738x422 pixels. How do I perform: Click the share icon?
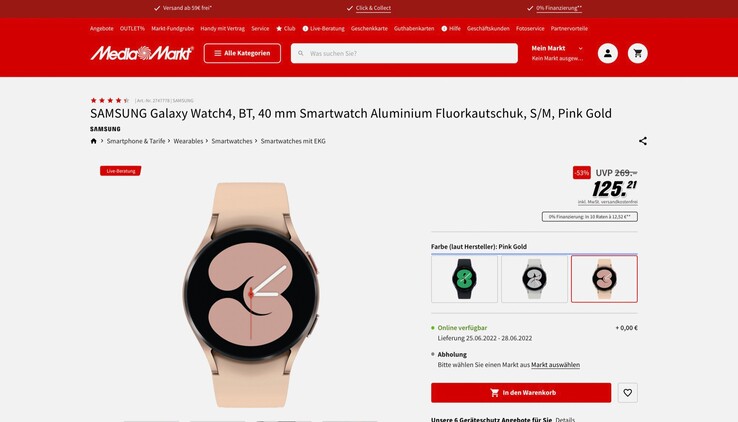[x=642, y=141]
